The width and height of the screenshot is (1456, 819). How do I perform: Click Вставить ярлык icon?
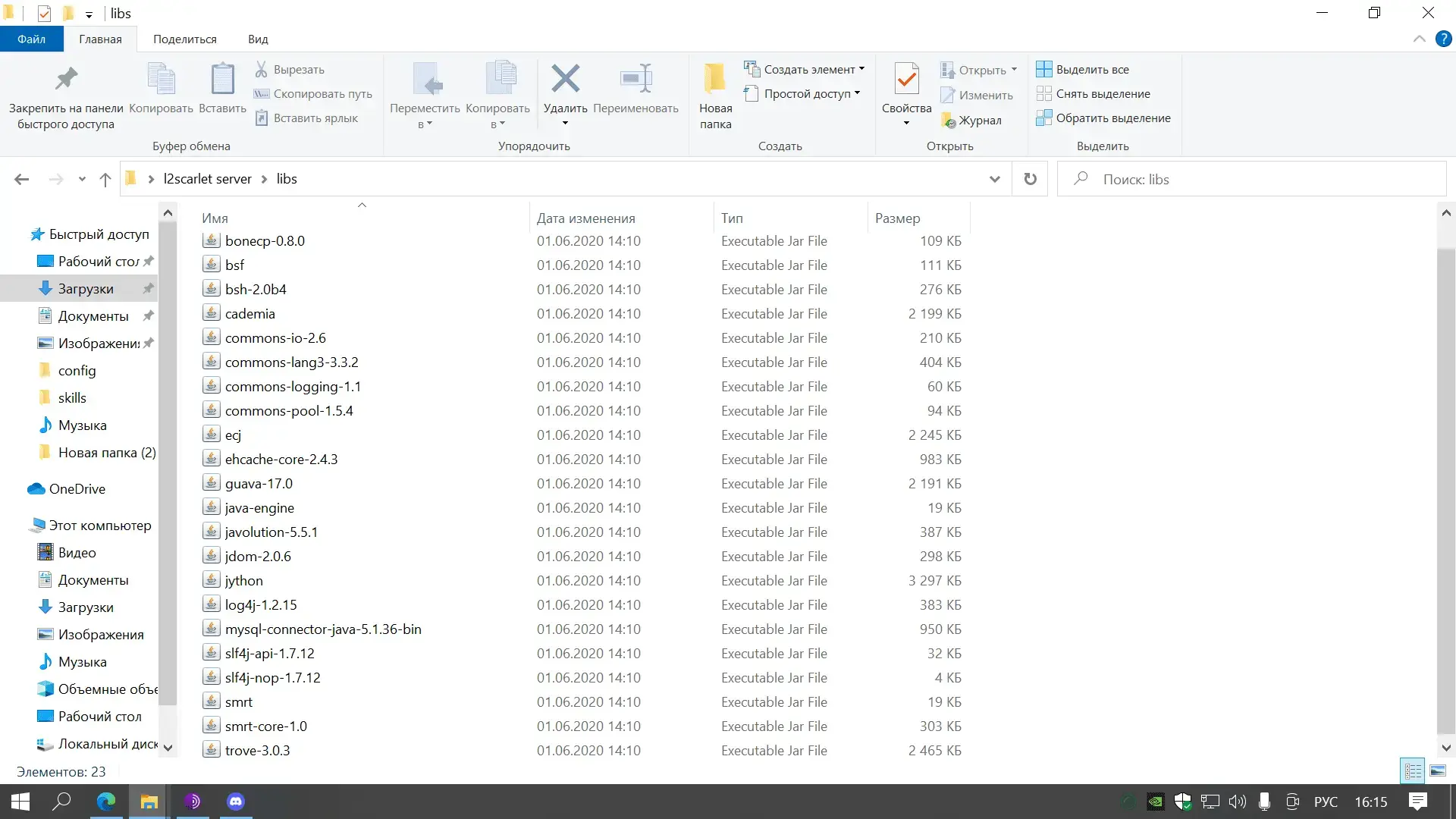click(262, 118)
